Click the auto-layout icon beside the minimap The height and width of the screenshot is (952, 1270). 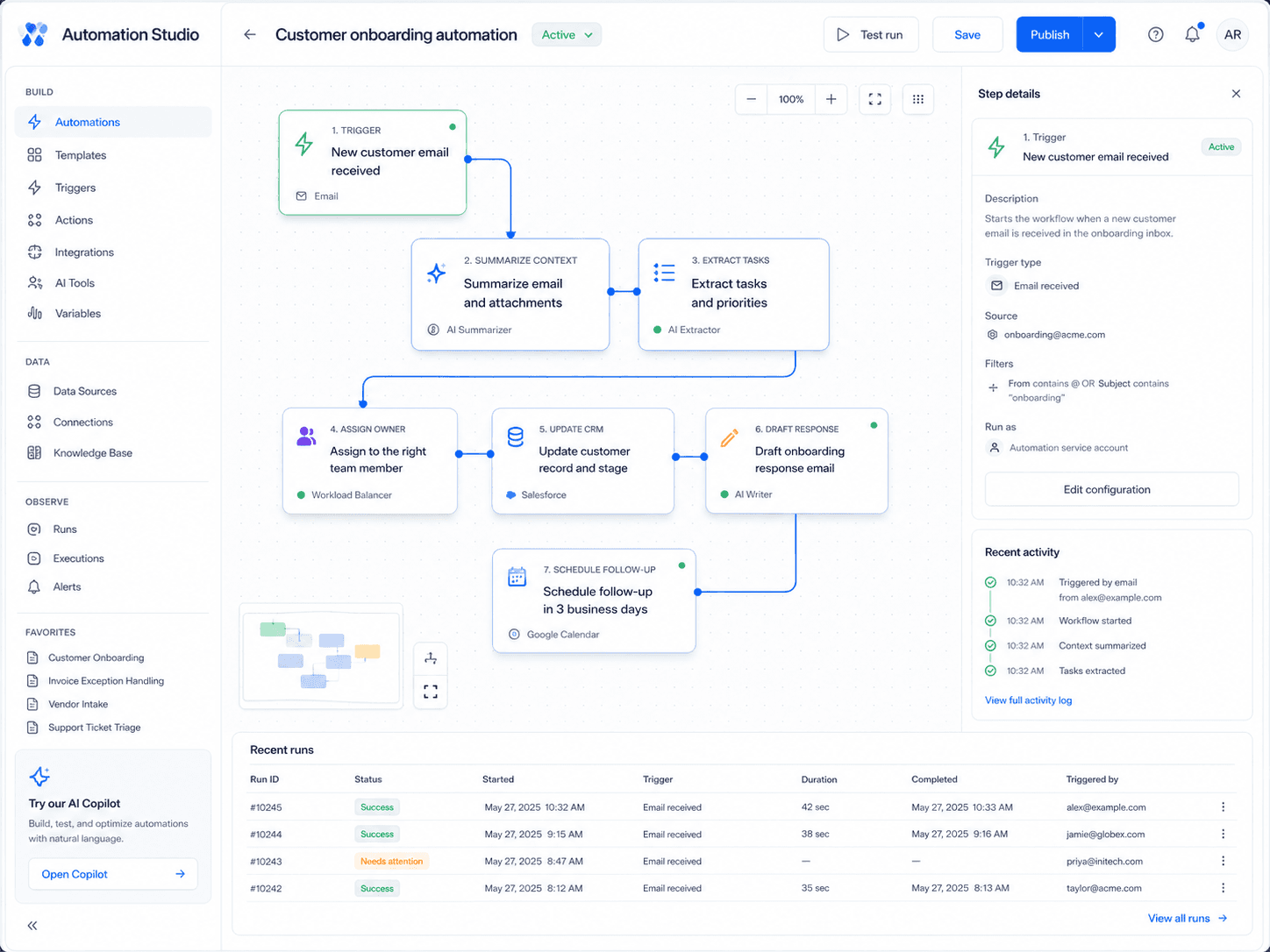point(431,658)
